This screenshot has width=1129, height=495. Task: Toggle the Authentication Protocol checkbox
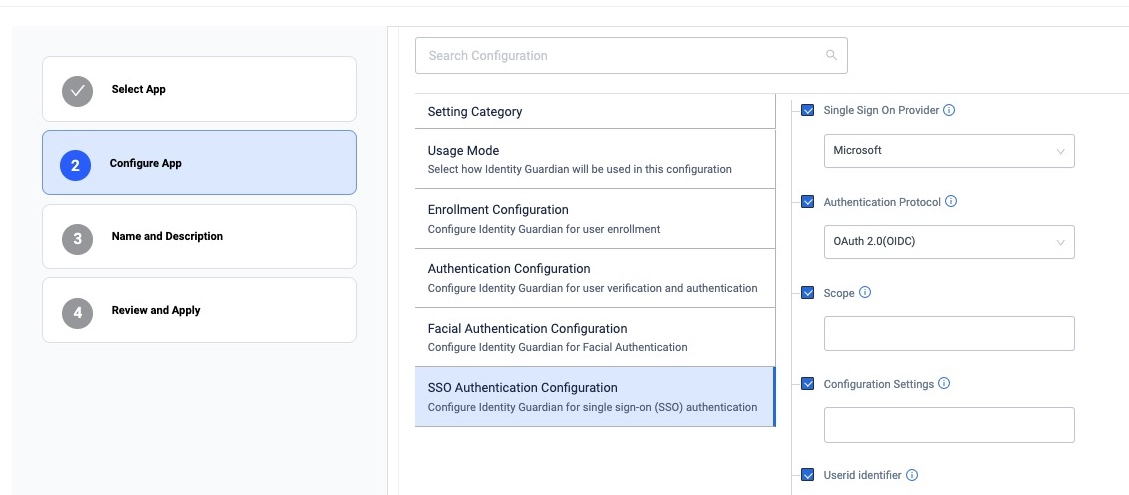(x=808, y=202)
